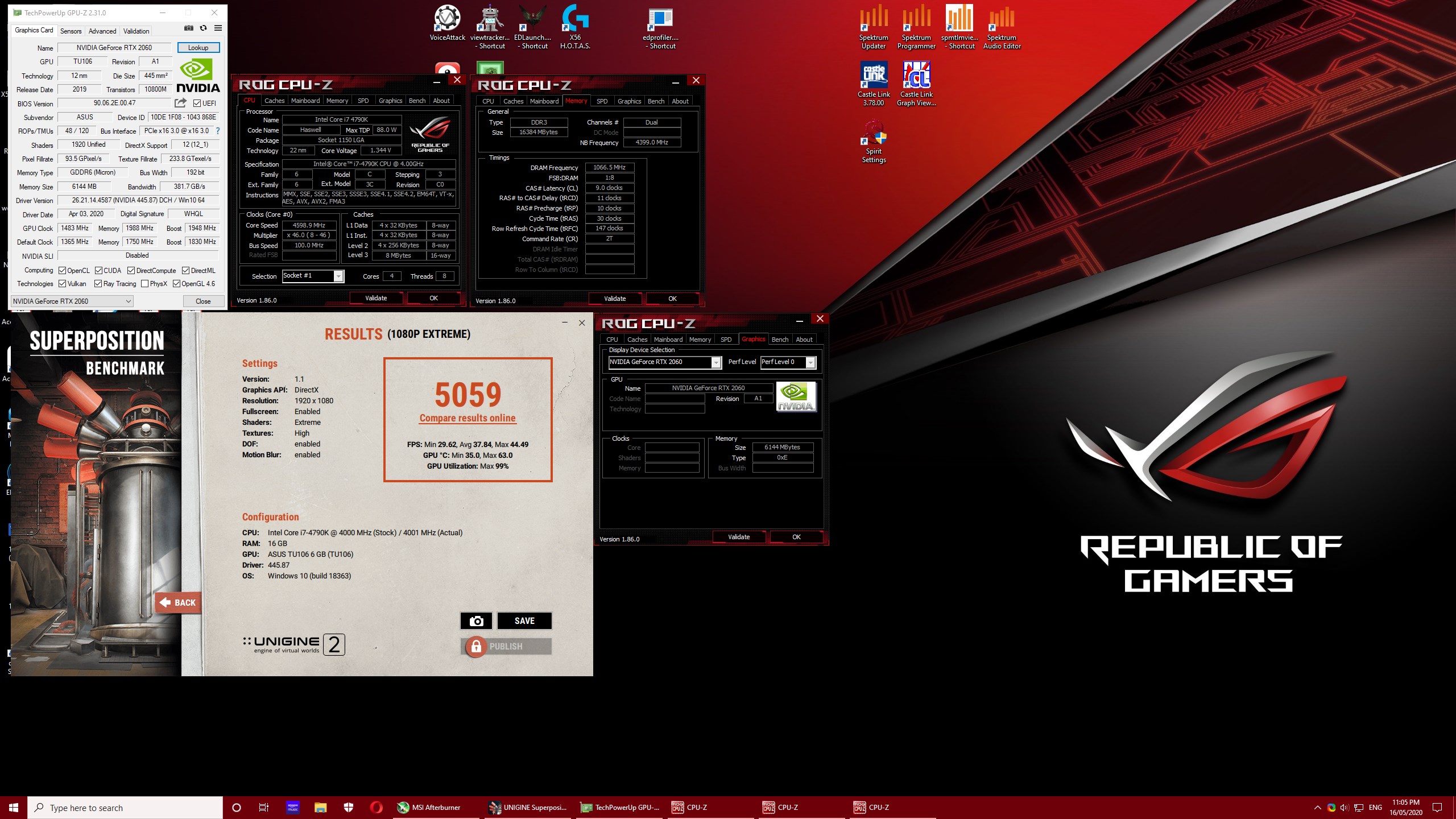1456x819 pixels.
Task: Open EDLaunch desktop shortcut
Action: coord(532,27)
